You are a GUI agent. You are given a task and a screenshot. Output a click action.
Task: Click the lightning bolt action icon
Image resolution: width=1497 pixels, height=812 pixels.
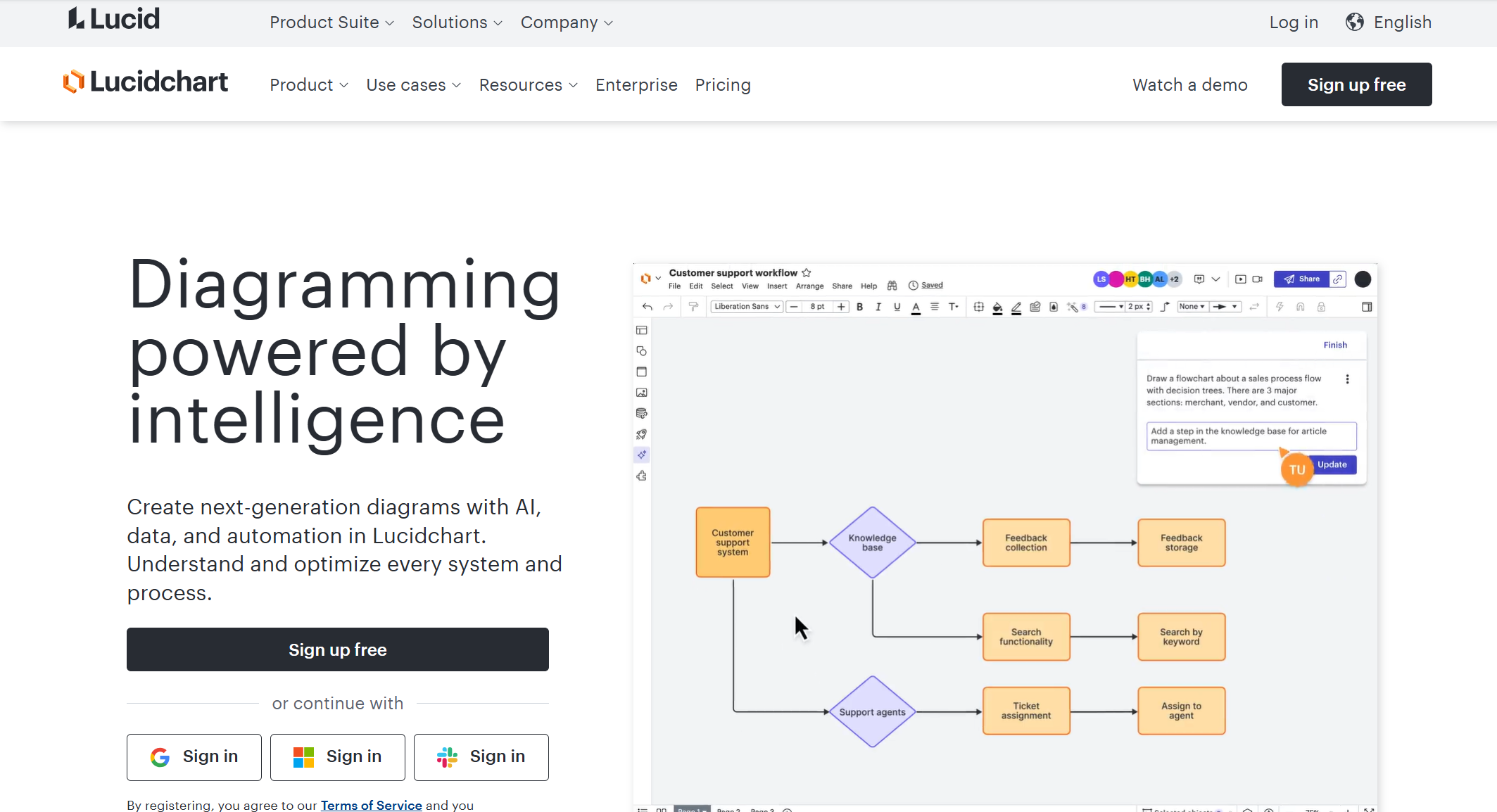tap(1280, 307)
